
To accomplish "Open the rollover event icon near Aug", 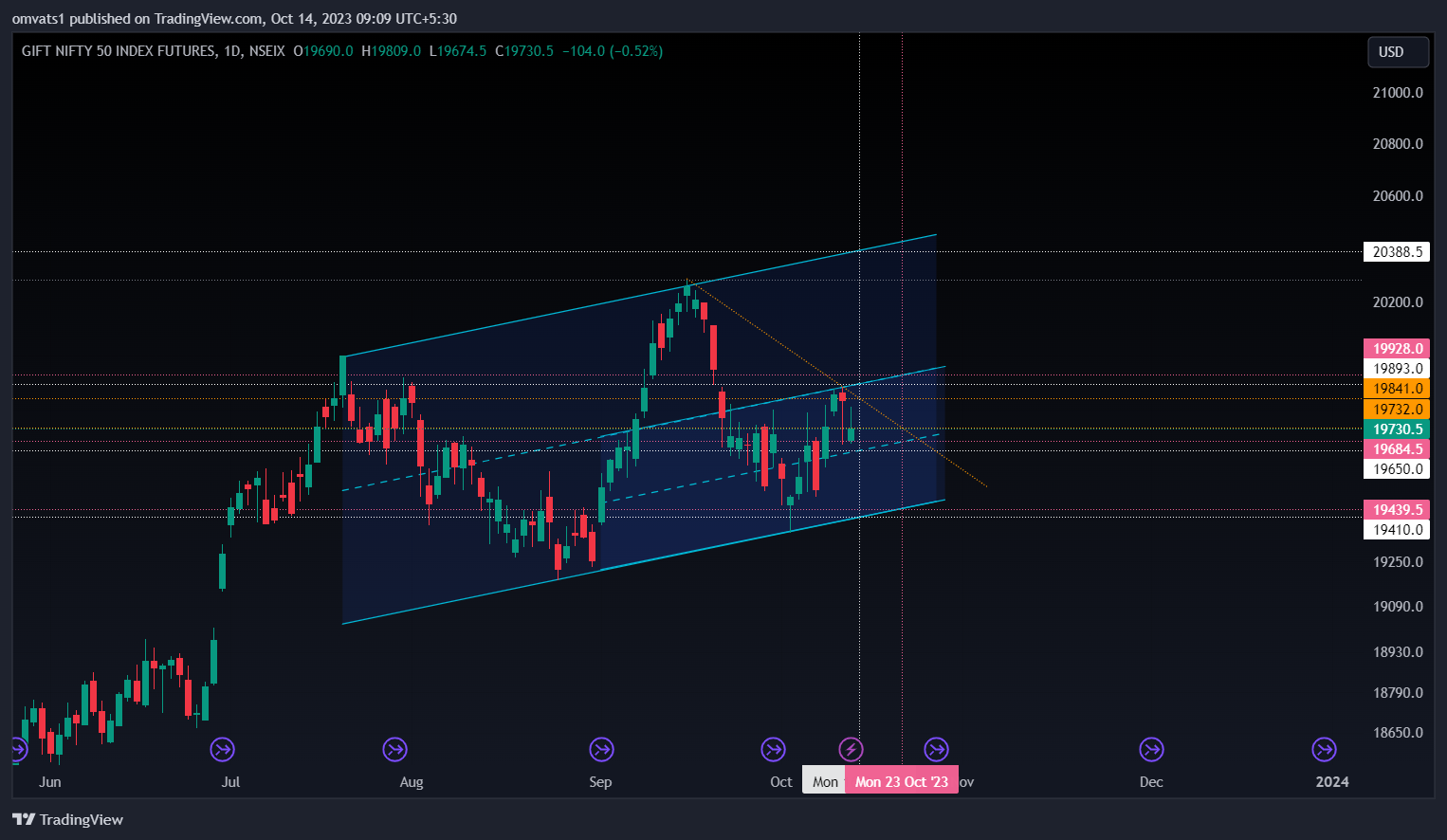I will click(394, 750).
